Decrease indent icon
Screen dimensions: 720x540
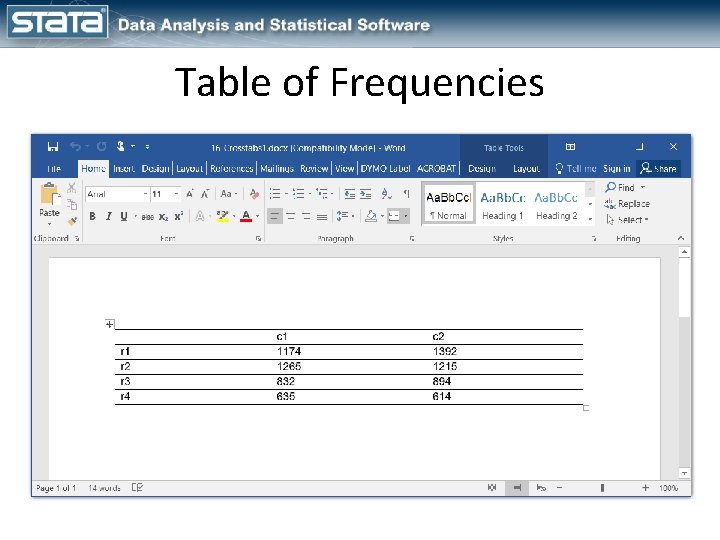[350, 194]
